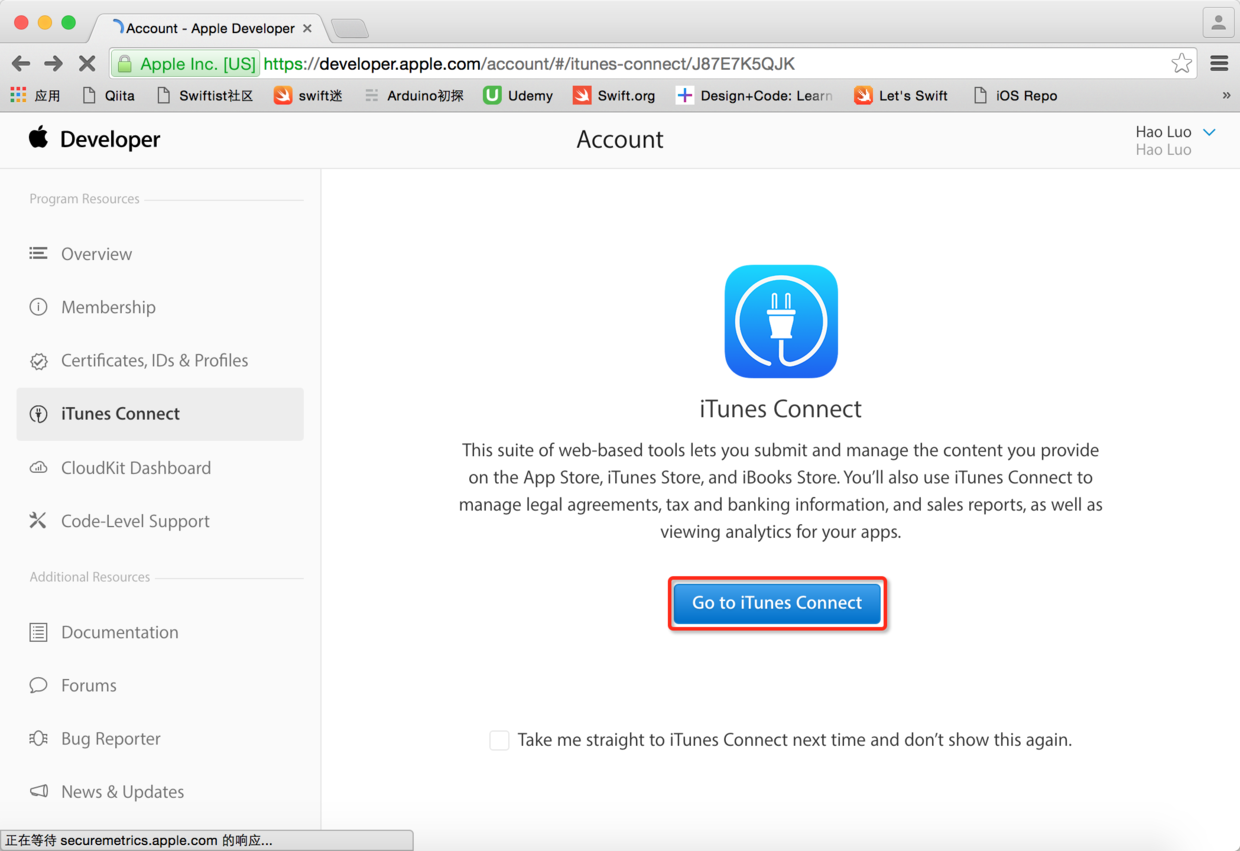Click the large iTunes Connect plug icon
Image resolution: width=1240 pixels, height=851 pixels.
tap(781, 321)
